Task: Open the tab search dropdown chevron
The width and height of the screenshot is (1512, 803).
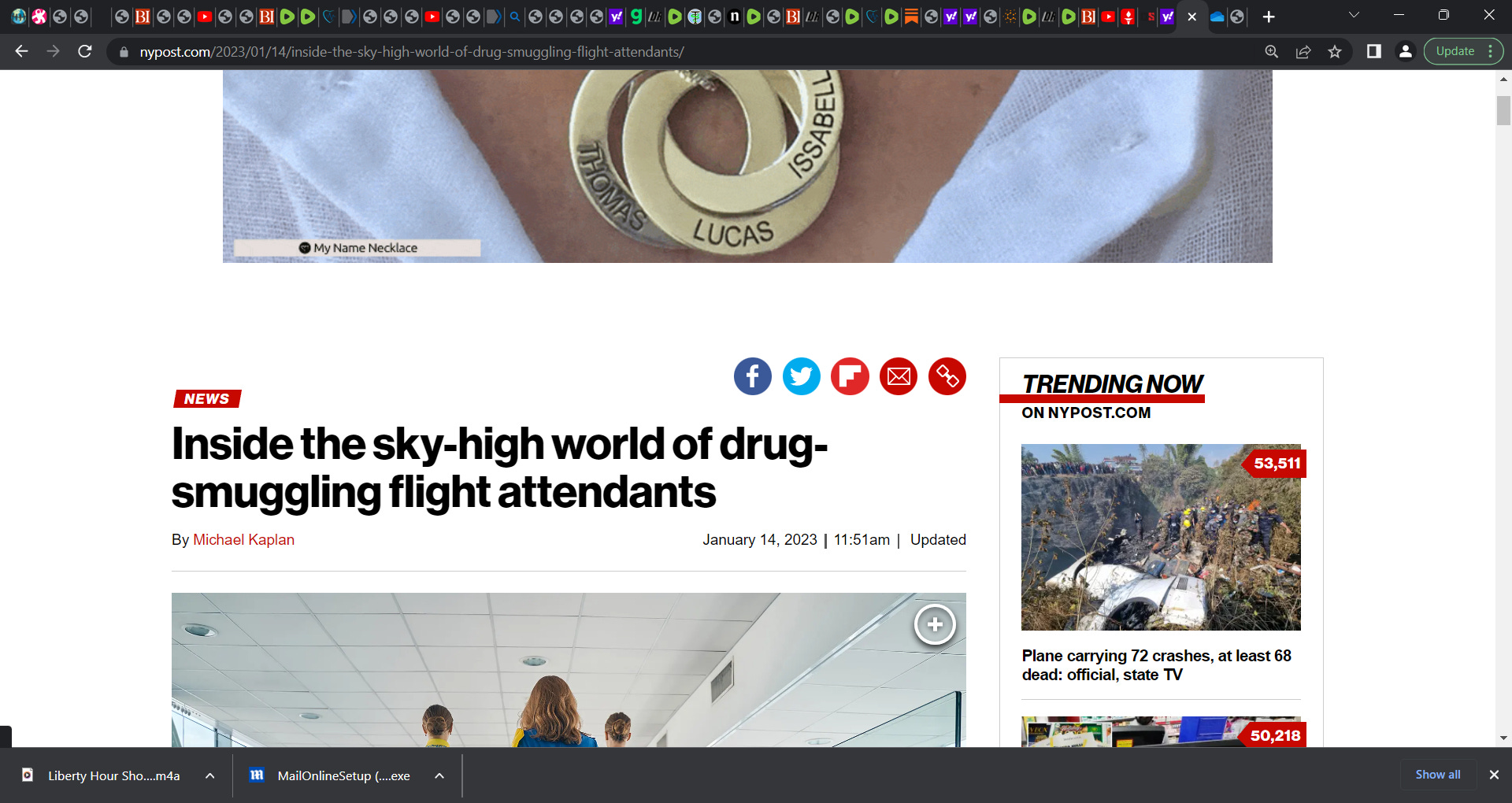Action: coord(1354,15)
